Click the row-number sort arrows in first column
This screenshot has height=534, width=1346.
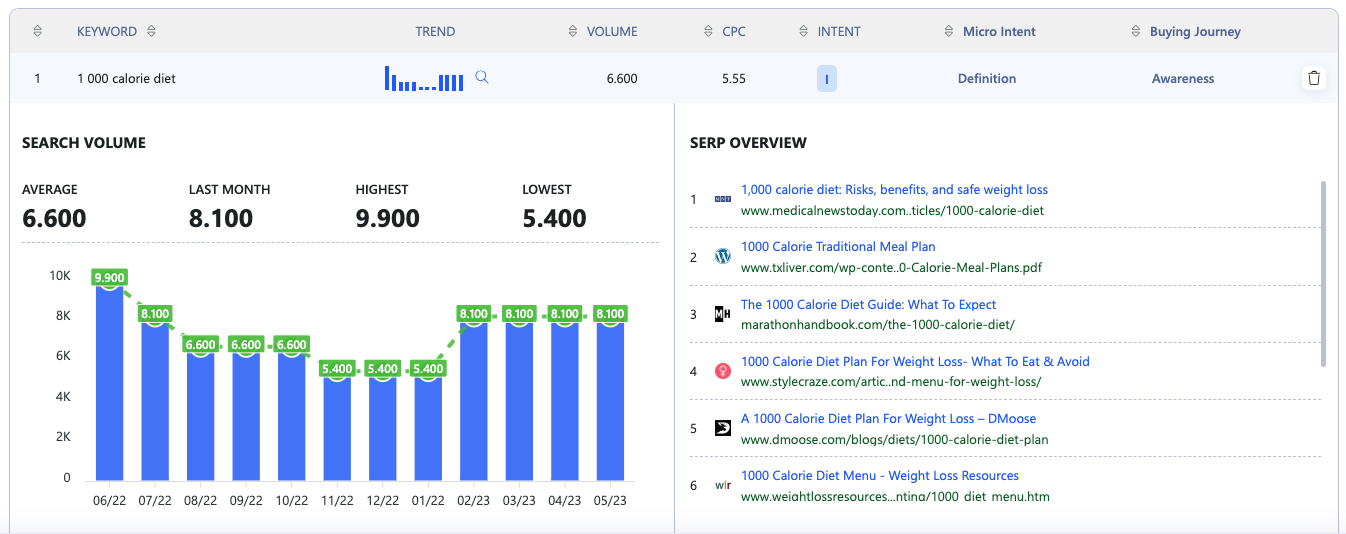37,31
